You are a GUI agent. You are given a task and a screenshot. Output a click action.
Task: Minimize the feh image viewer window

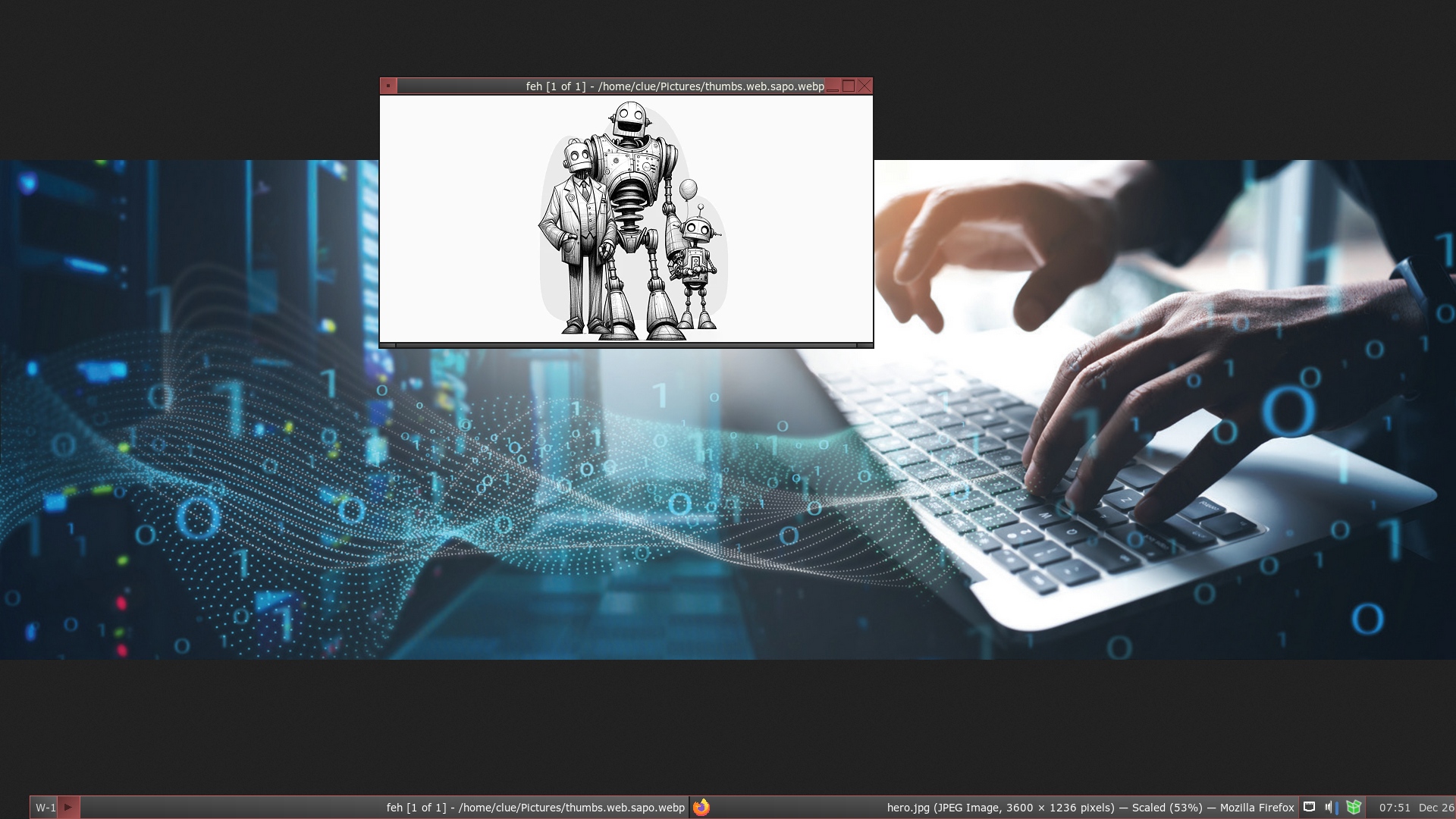tap(833, 86)
